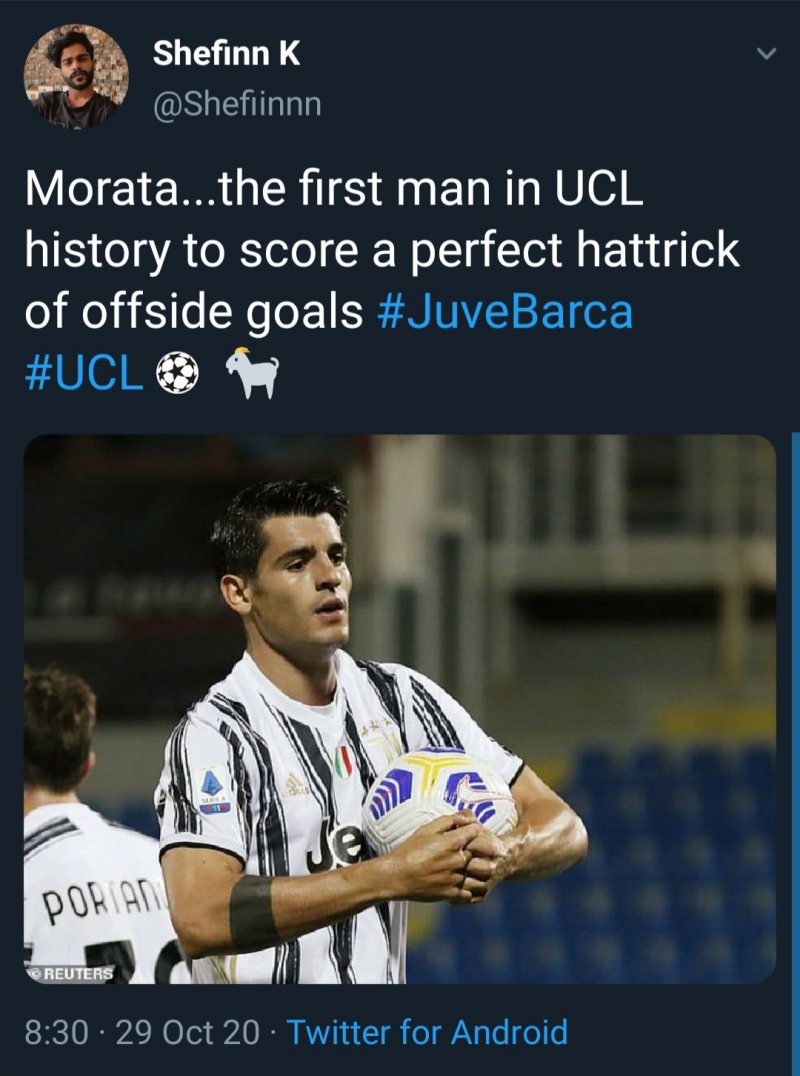The height and width of the screenshot is (1076, 800).
Task: Click the Reuters watermark on the photo
Action: pyautogui.click(x=70, y=971)
